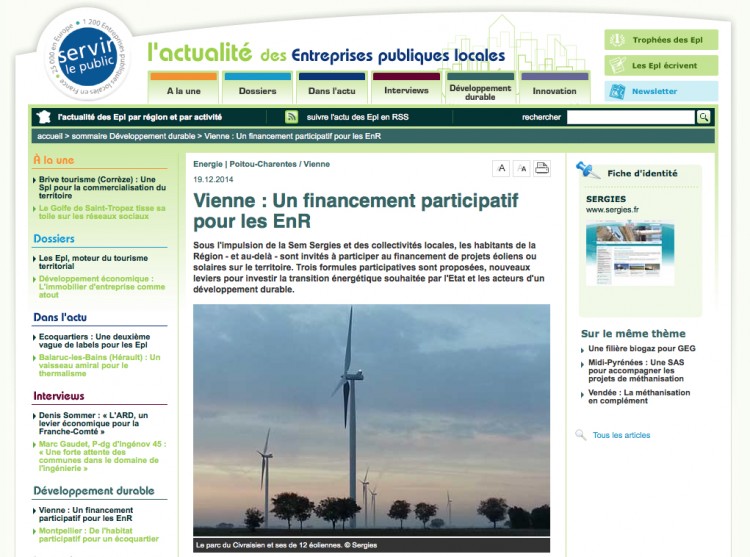Screen dimensions: 750x557
Task: Open the Denis Sommer interview
Action: coord(93,423)
